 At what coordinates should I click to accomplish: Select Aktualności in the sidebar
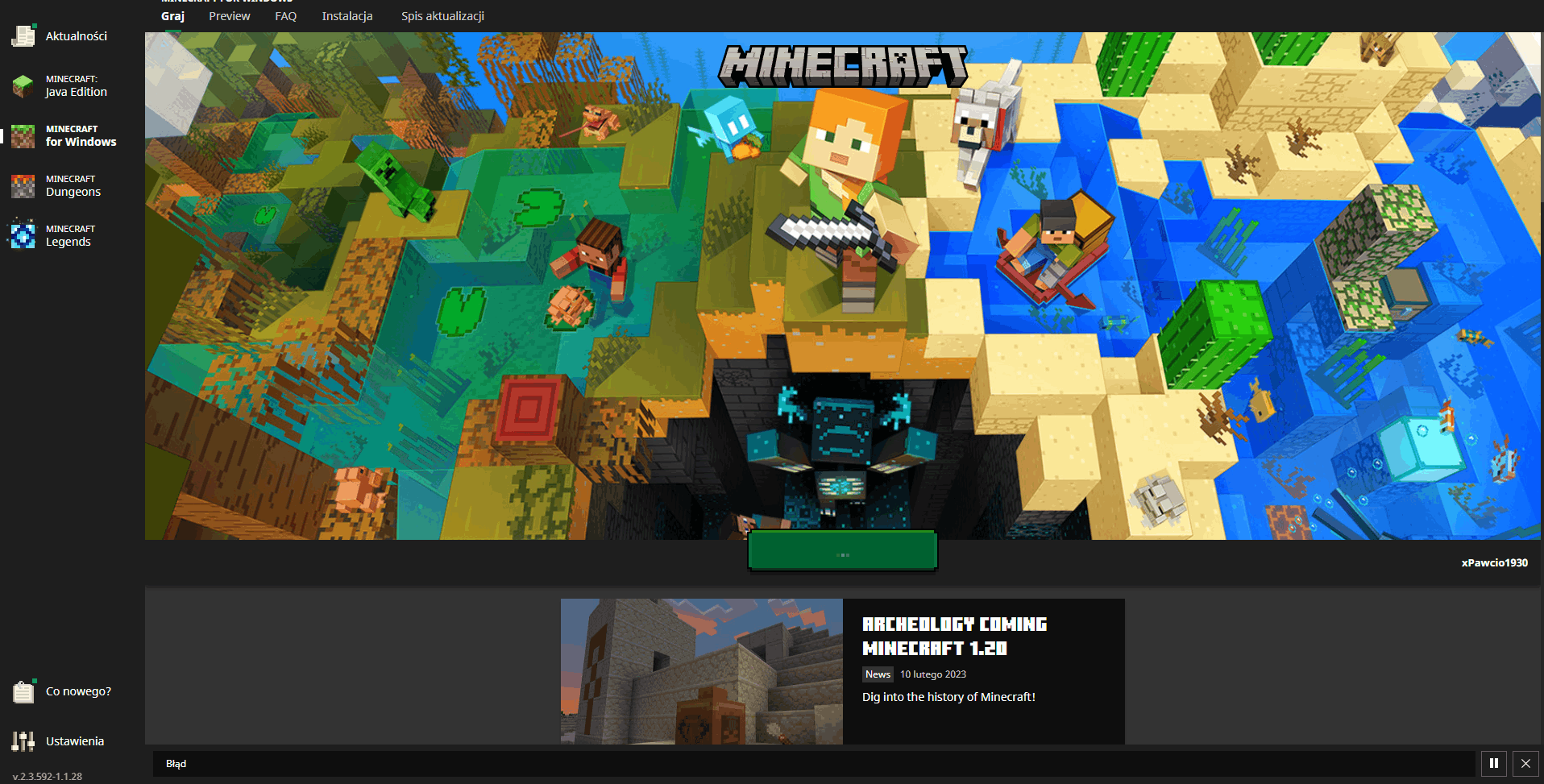pyautogui.click(x=77, y=36)
